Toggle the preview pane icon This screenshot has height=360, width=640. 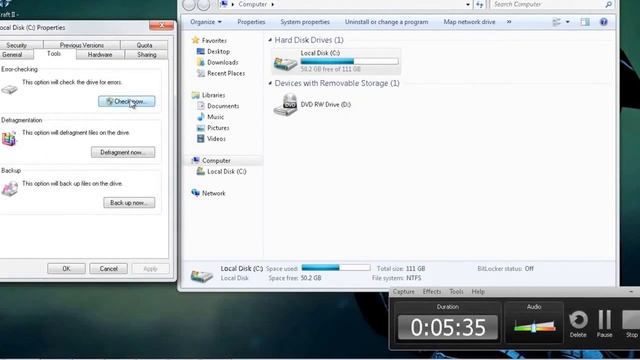(585, 22)
